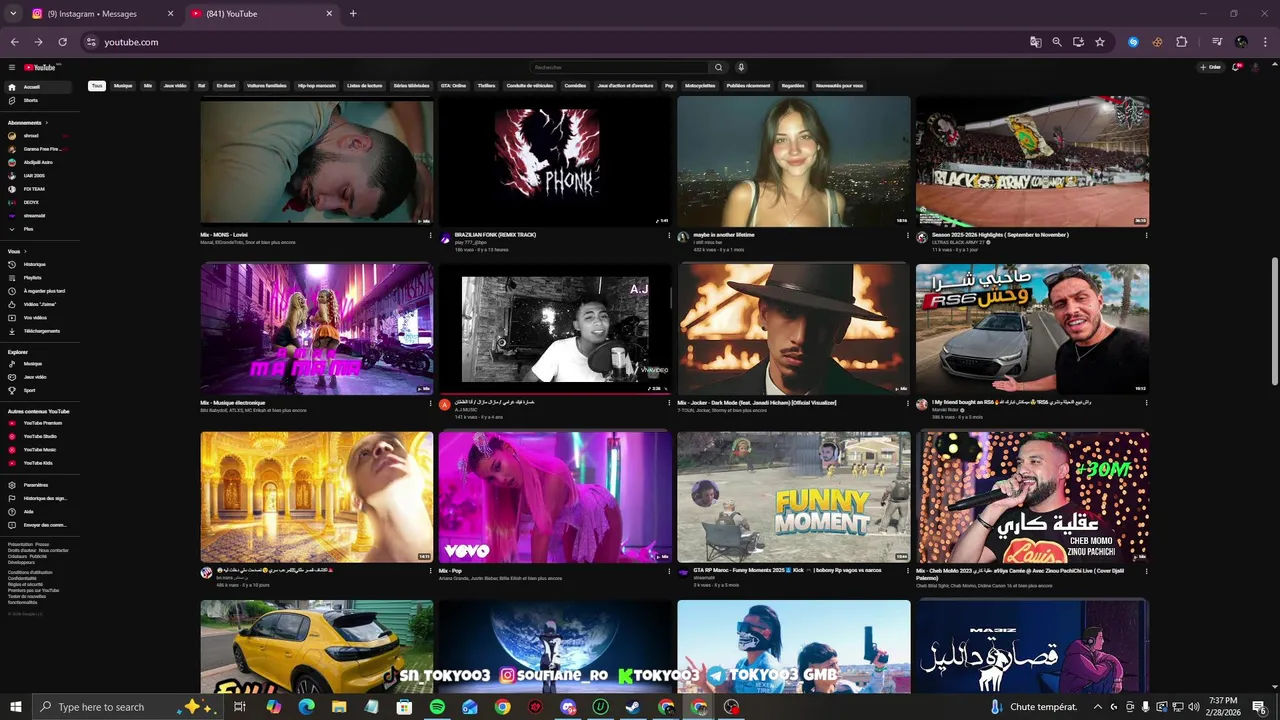This screenshot has width=1280, height=720.
Task: Open À regarder plus tard
Action: point(38,290)
